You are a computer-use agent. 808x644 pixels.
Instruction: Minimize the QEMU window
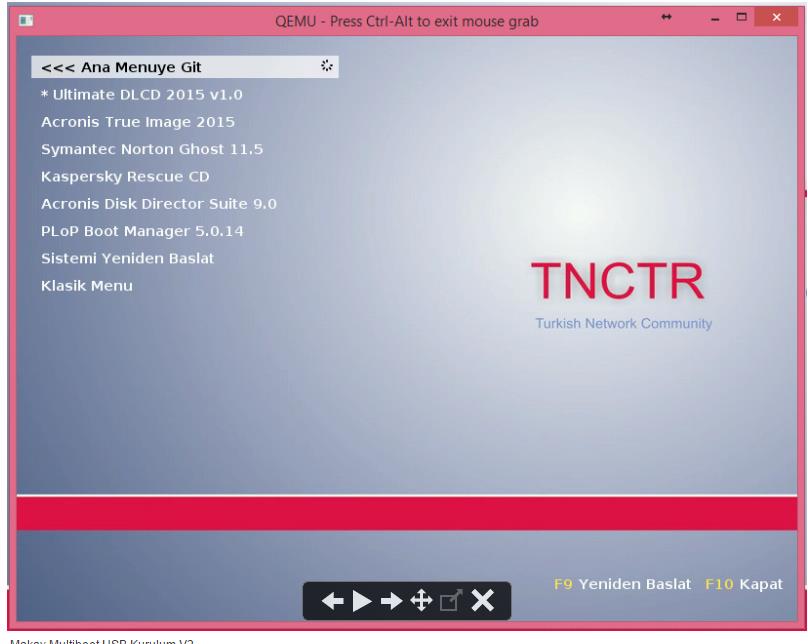[x=715, y=19]
